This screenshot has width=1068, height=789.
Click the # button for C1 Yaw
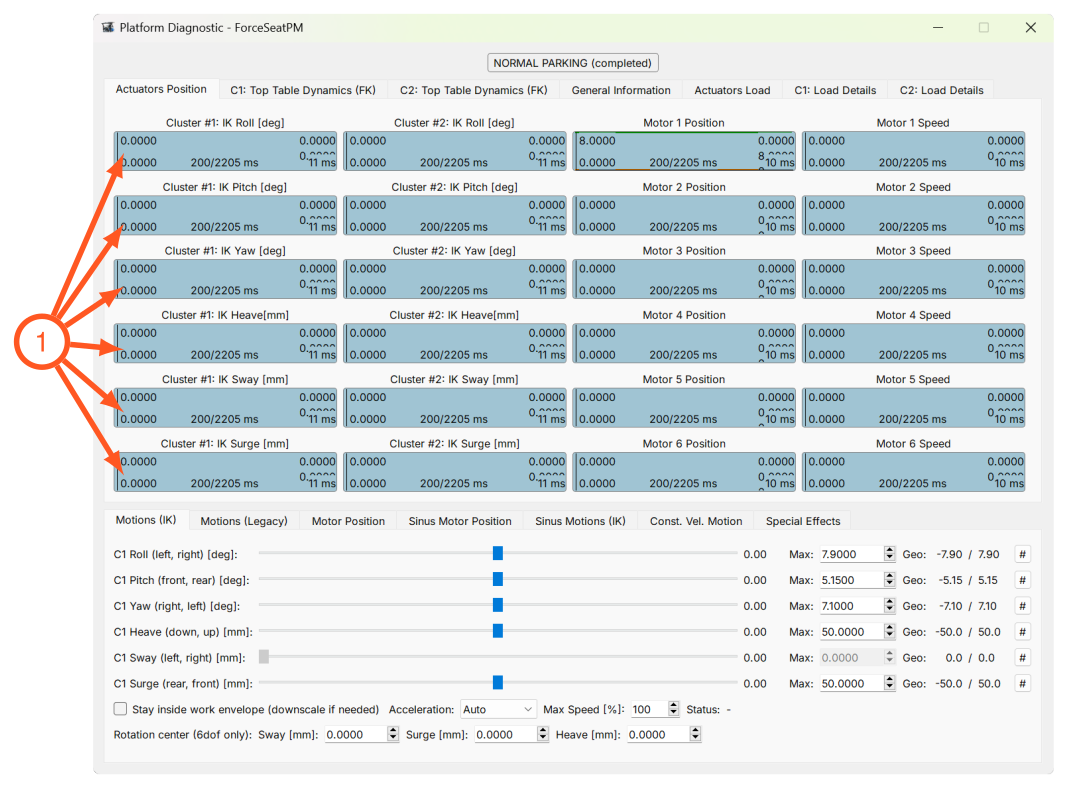tap(1022, 606)
